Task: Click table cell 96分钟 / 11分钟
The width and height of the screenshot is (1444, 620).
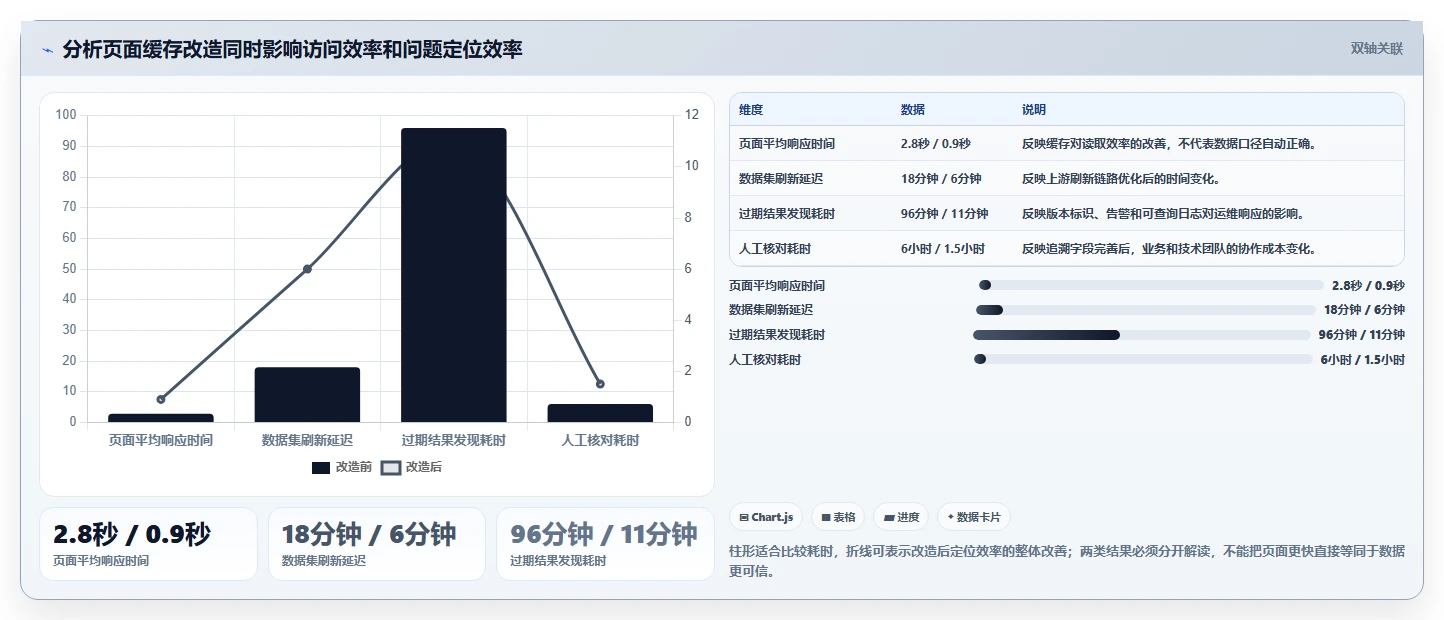Action: [x=944, y=214]
